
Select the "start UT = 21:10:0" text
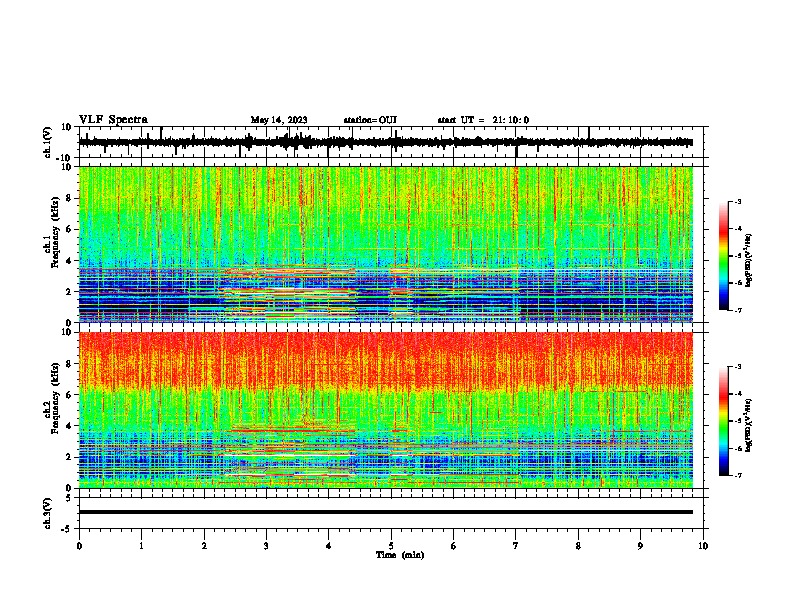(x=483, y=120)
